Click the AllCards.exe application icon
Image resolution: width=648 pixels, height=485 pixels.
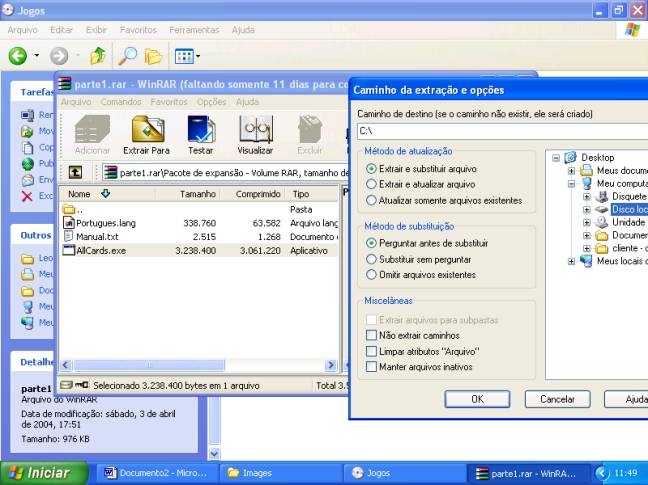(69, 250)
